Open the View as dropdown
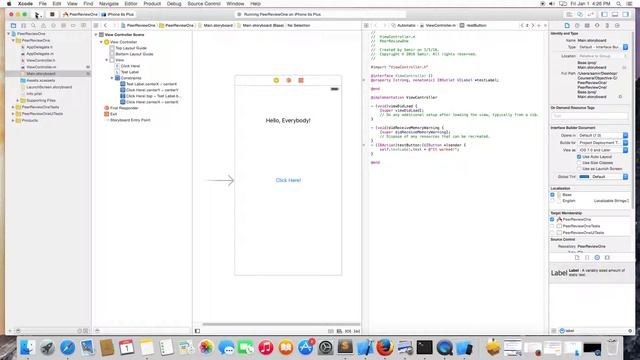The height and width of the screenshot is (360, 640). pyautogui.click(x=603, y=150)
